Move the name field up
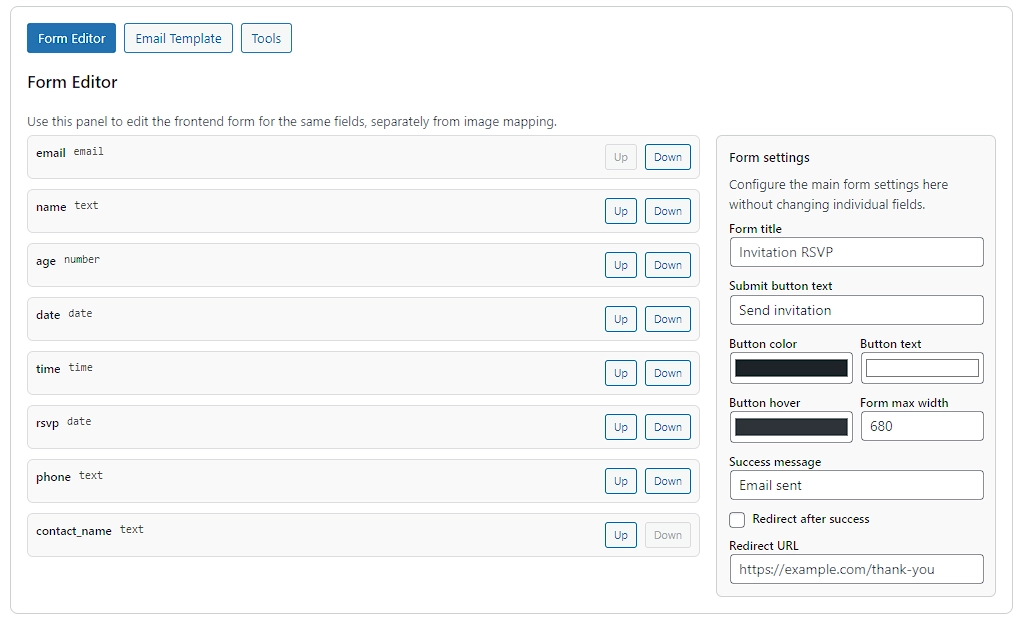The height and width of the screenshot is (629, 1019). click(x=620, y=211)
